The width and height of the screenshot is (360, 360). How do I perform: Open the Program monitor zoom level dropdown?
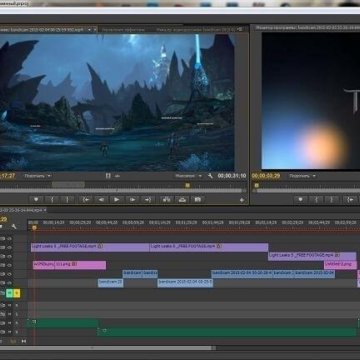pos(302,176)
